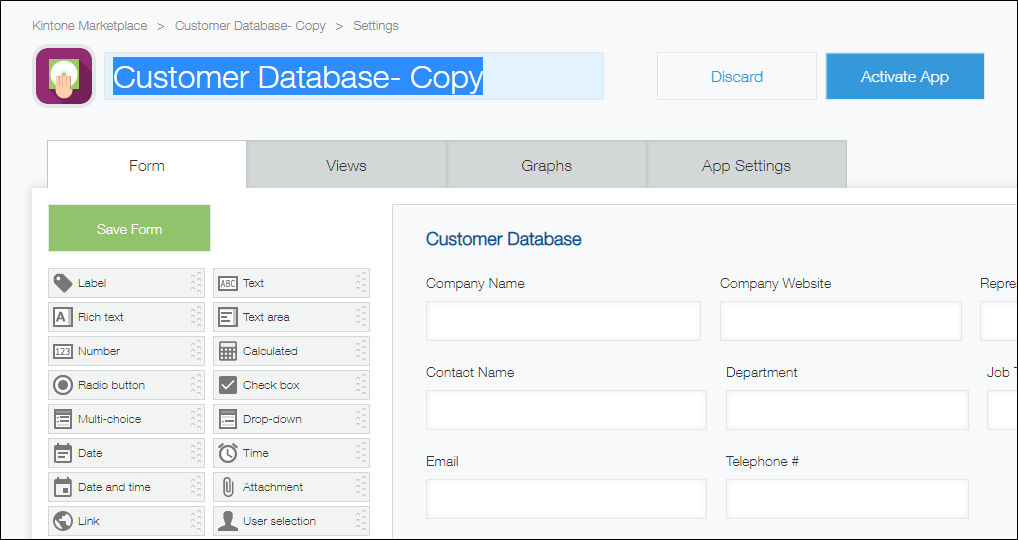
Task: Choose the Number field icon
Action: 62,351
